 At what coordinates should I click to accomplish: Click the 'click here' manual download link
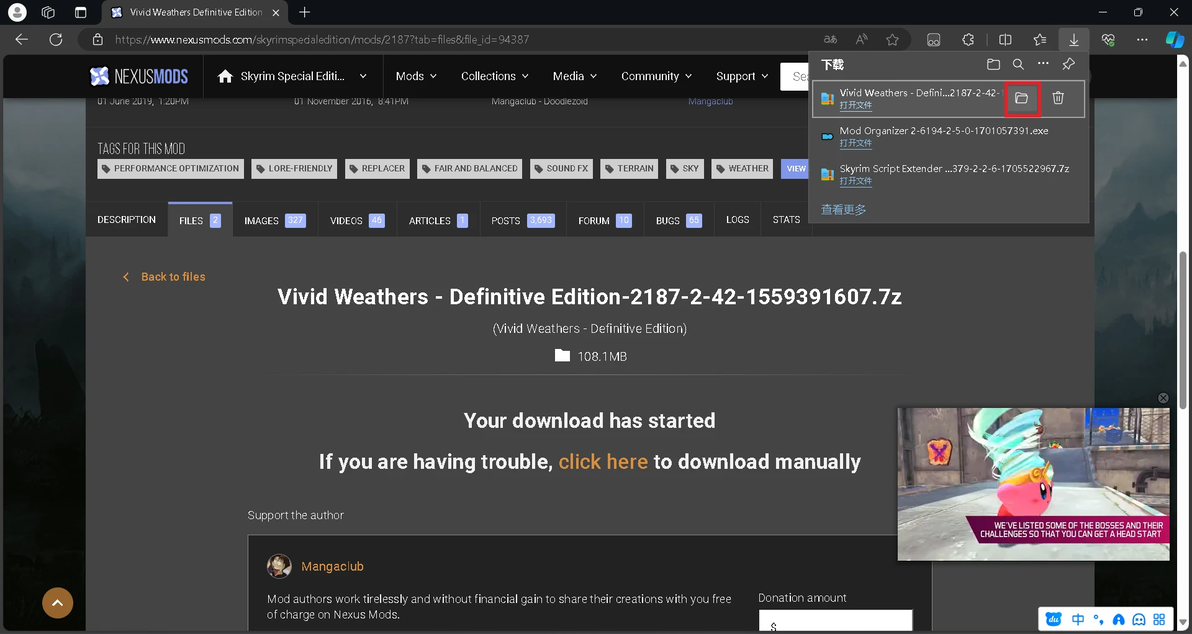(x=603, y=461)
